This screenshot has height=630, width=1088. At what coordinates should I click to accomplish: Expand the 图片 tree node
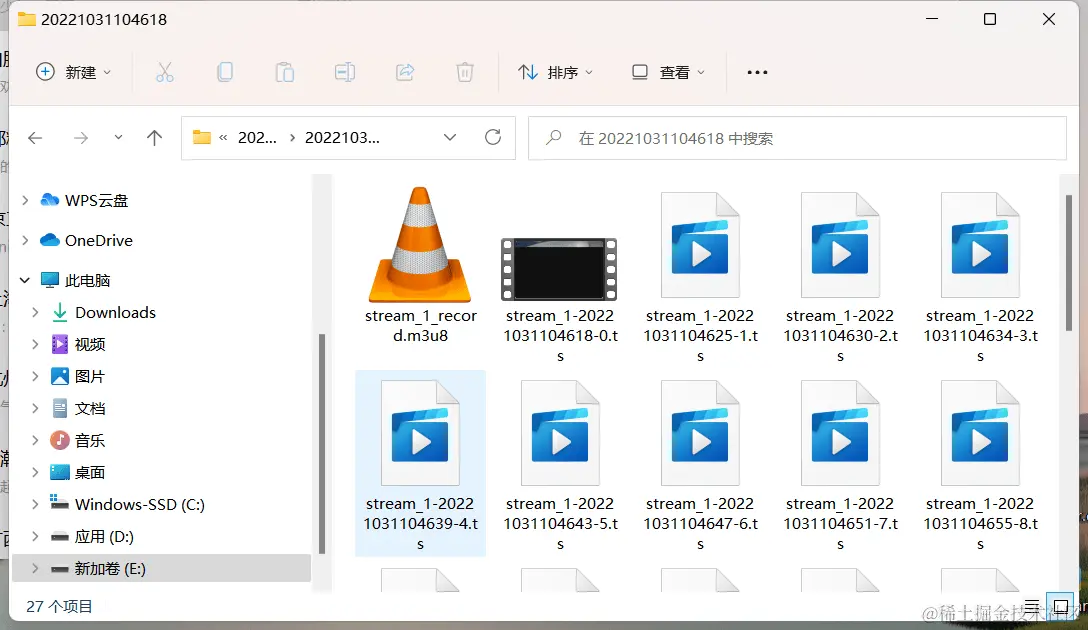point(35,376)
